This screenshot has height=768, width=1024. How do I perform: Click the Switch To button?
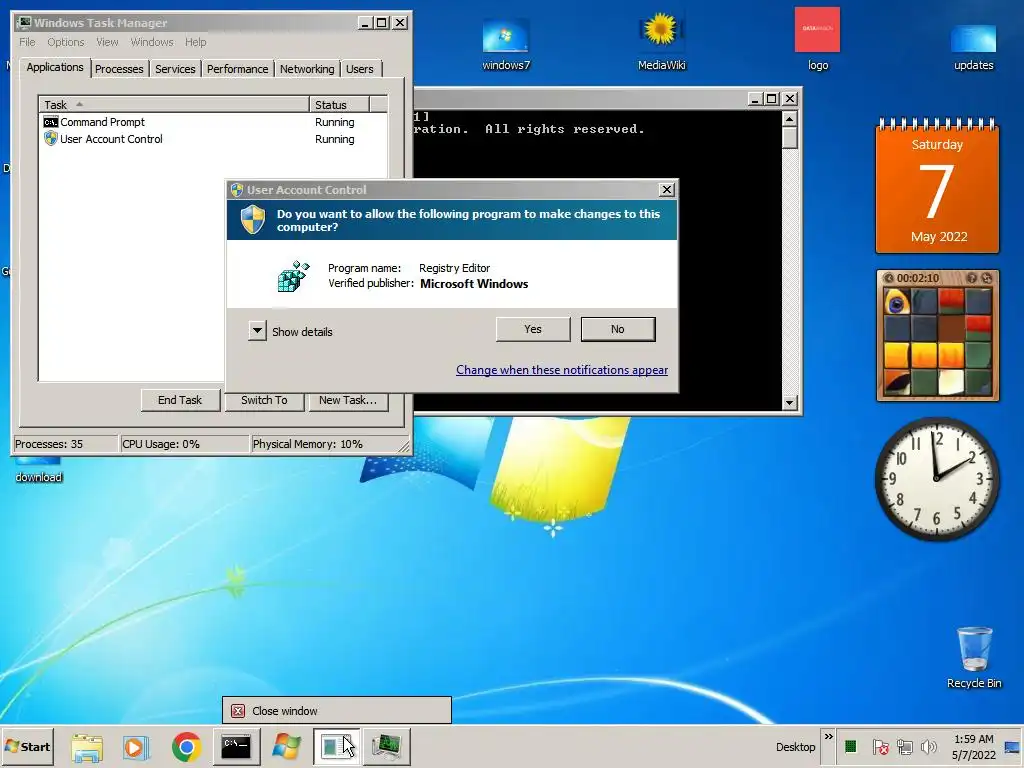coord(264,400)
